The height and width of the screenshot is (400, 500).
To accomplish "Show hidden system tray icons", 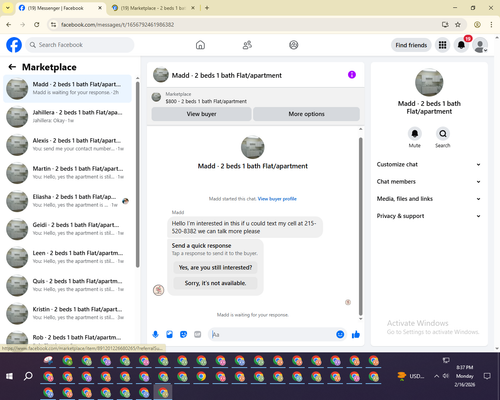I will 436,376.
